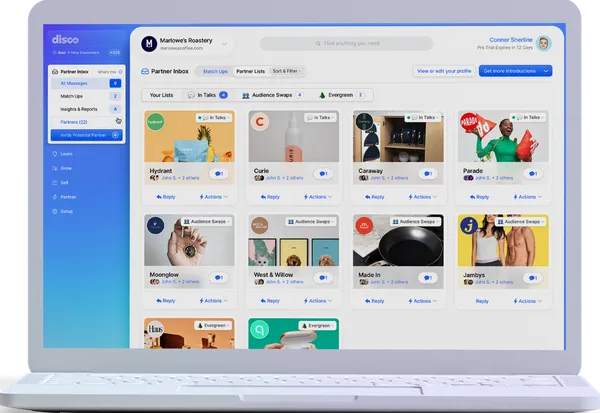Open All Messages in sidebar
This screenshot has width=600, height=413.
pos(86,83)
